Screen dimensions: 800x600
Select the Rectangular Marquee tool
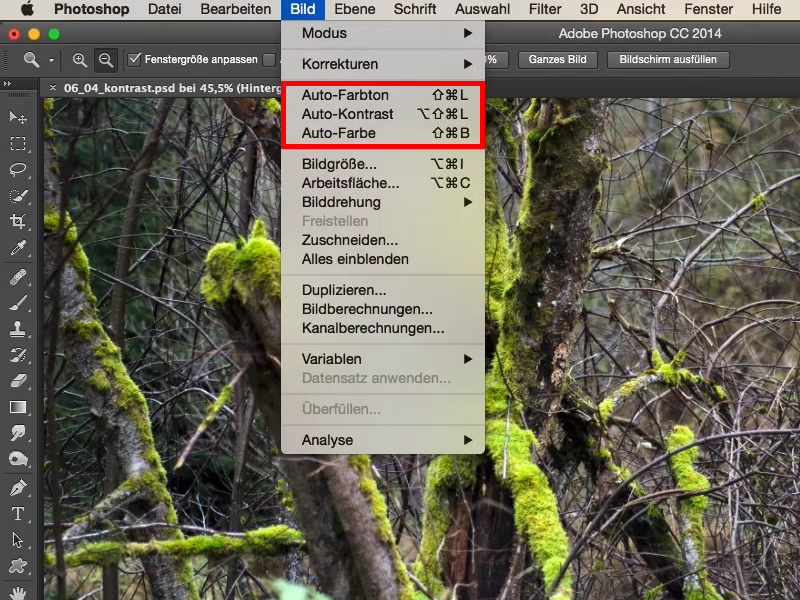(x=18, y=143)
